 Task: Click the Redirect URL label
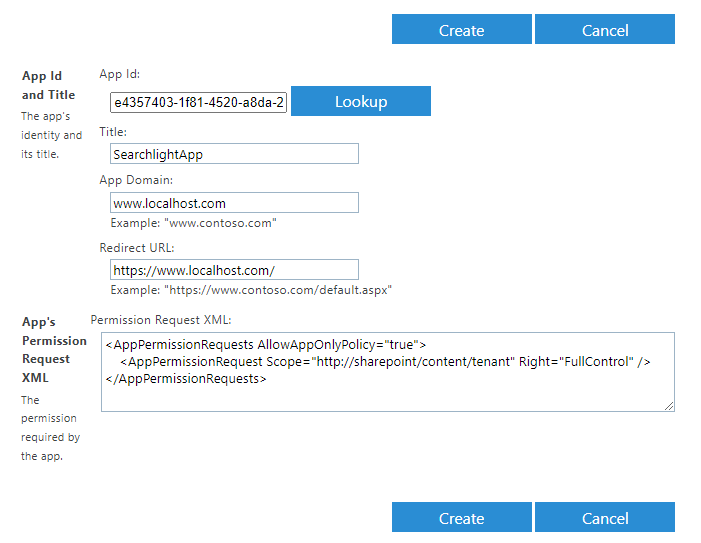click(137, 248)
